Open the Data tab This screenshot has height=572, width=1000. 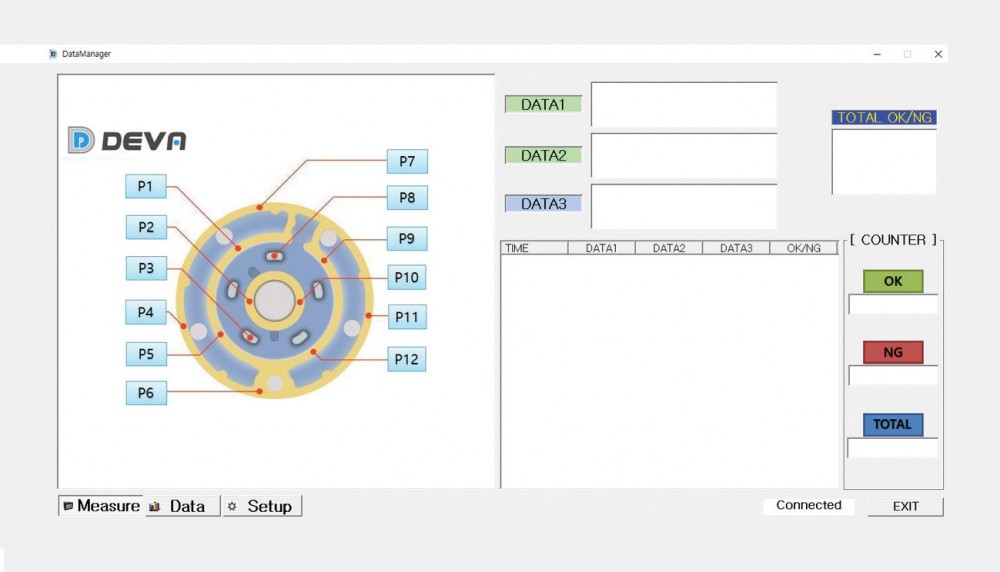182,506
